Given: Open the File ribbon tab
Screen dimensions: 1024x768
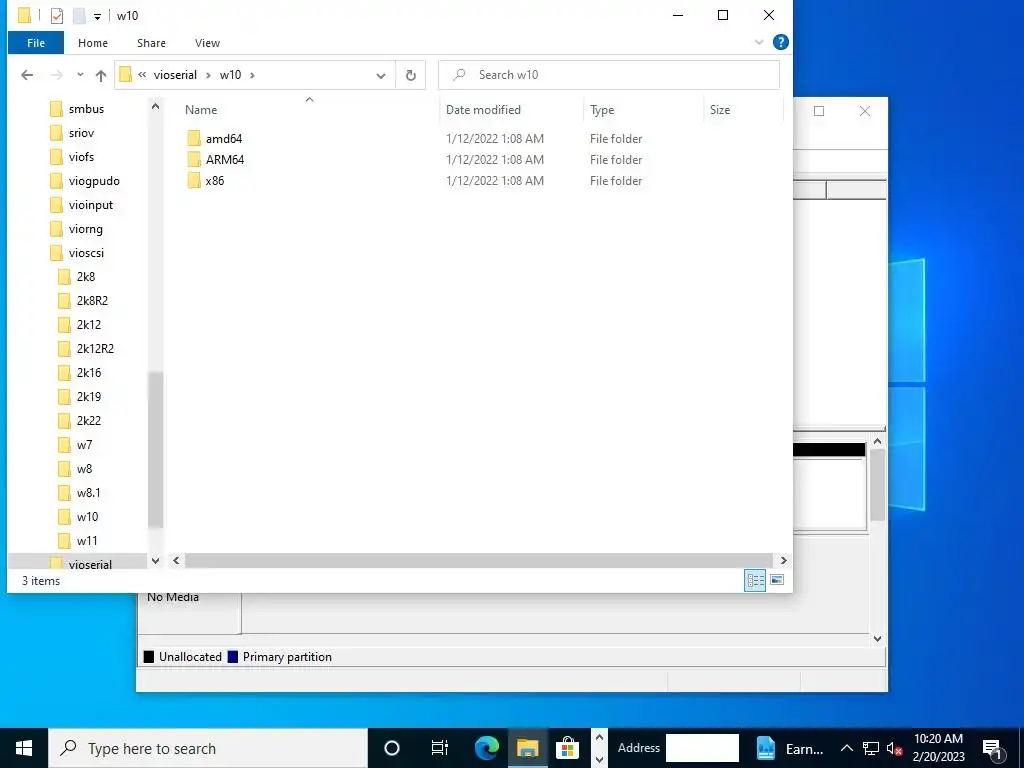Looking at the screenshot, I should click(x=36, y=43).
